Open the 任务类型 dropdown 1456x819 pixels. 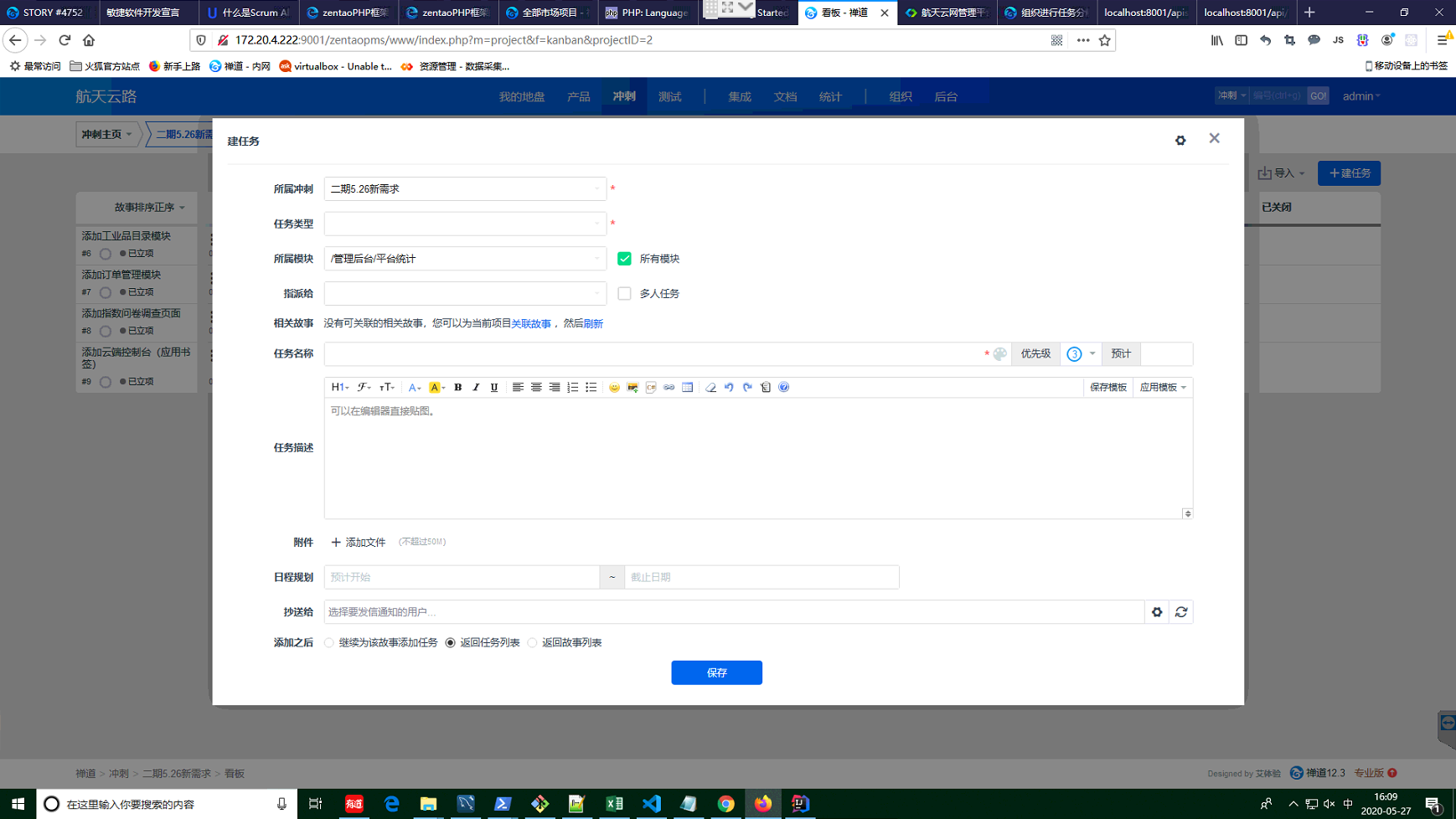click(465, 224)
